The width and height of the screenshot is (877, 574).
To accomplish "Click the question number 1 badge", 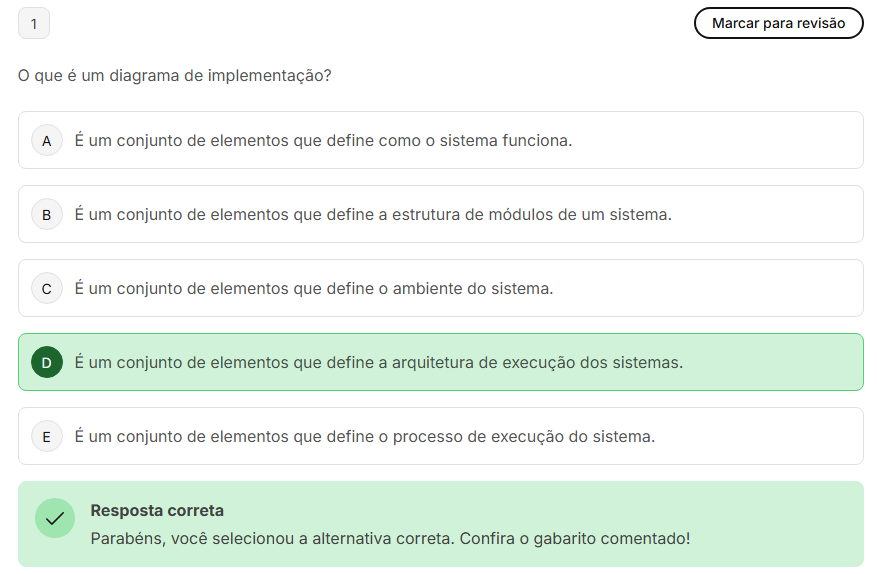I will 34,23.
